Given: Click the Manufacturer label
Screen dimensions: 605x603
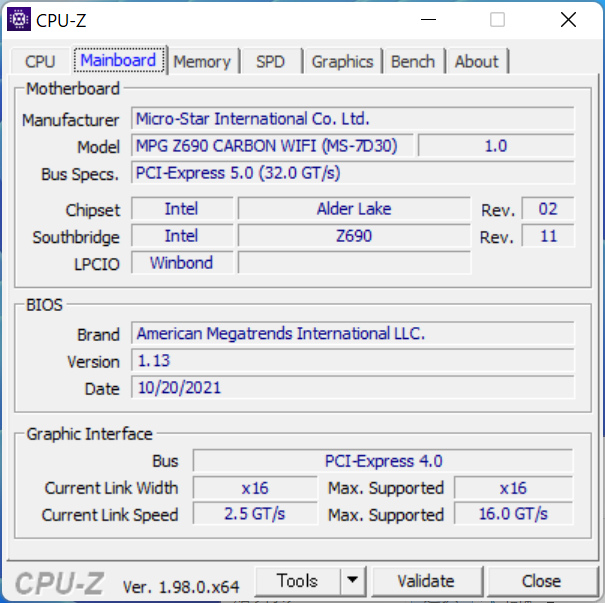Looking at the screenshot, I should pyautogui.click(x=71, y=120).
